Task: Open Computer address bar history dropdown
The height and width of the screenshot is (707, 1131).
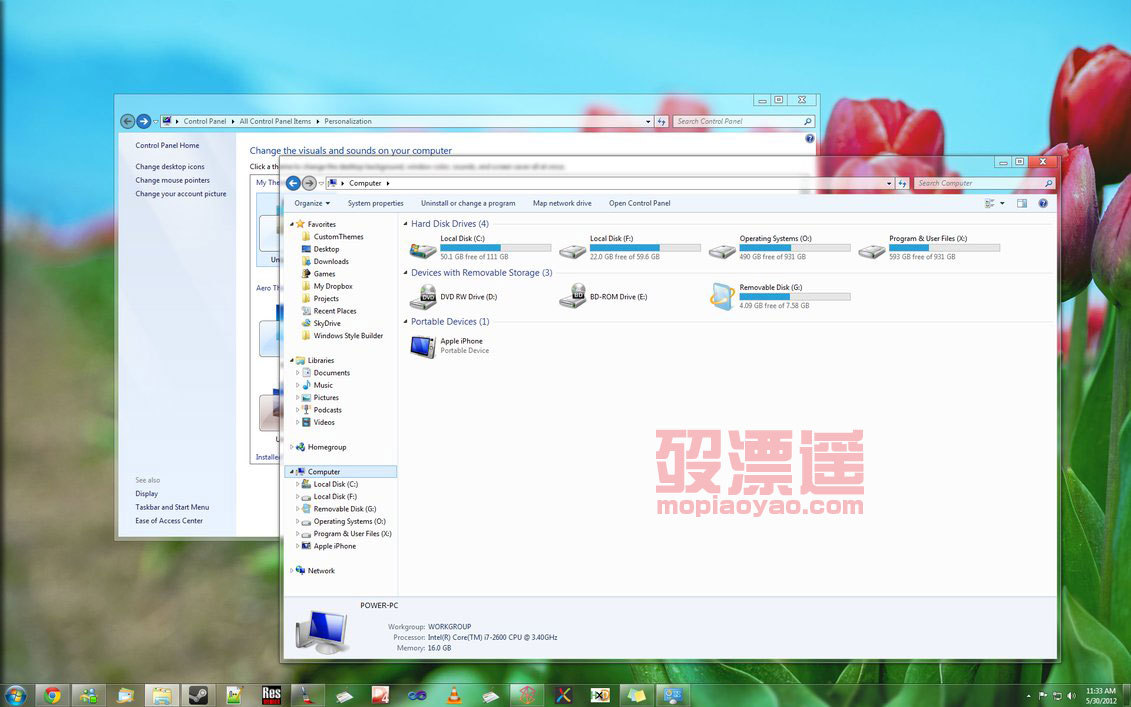Action: click(889, 183)
